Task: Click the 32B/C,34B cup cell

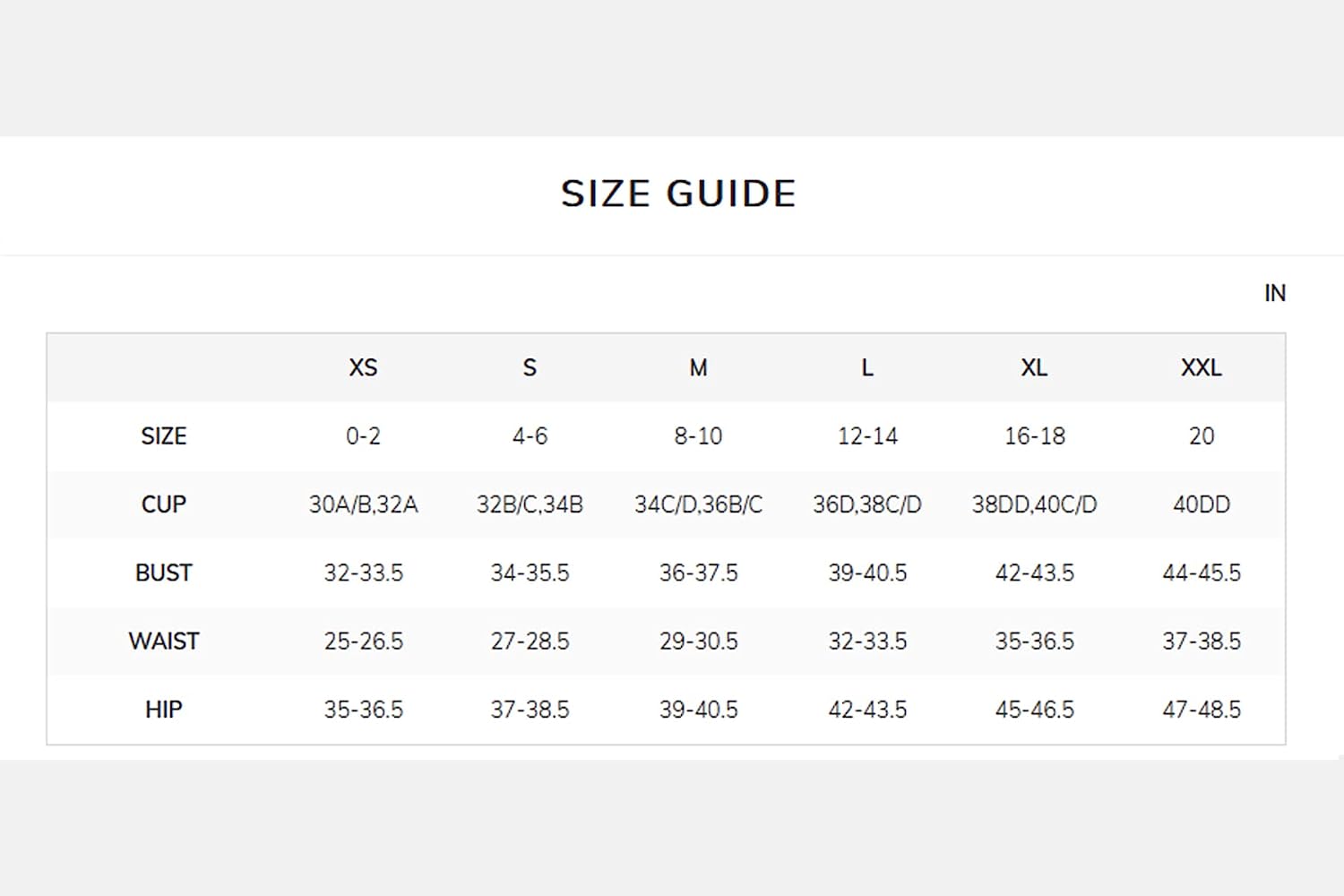Action: pyautogui.click(x=530, y=504)
